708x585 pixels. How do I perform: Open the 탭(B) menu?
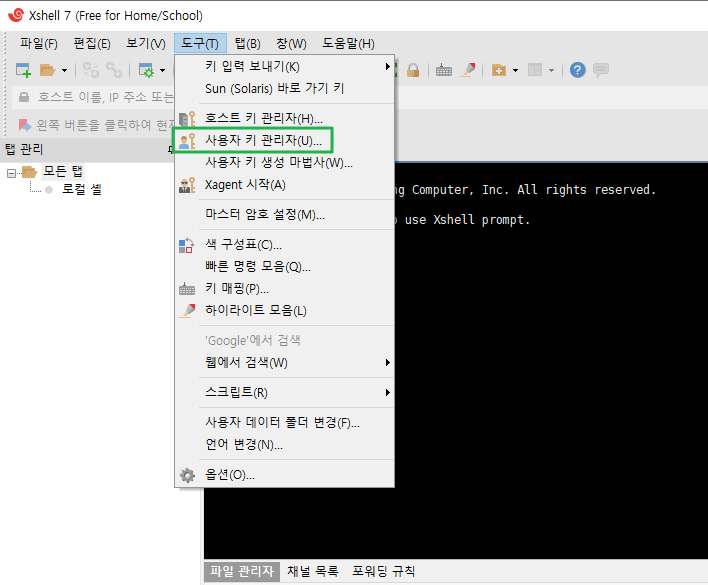click(x=247, y=43)
